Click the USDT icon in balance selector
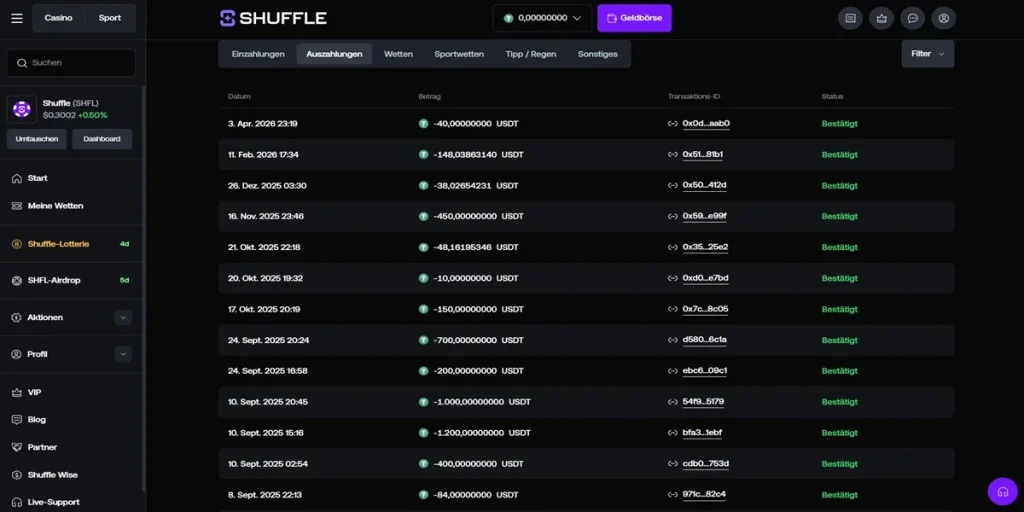This screenshot has height=512, width=1024. coord(508,18)
